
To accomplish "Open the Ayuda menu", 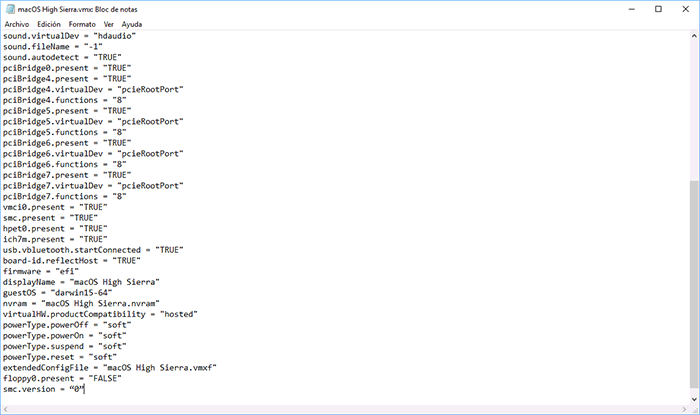I will point(132,24).
